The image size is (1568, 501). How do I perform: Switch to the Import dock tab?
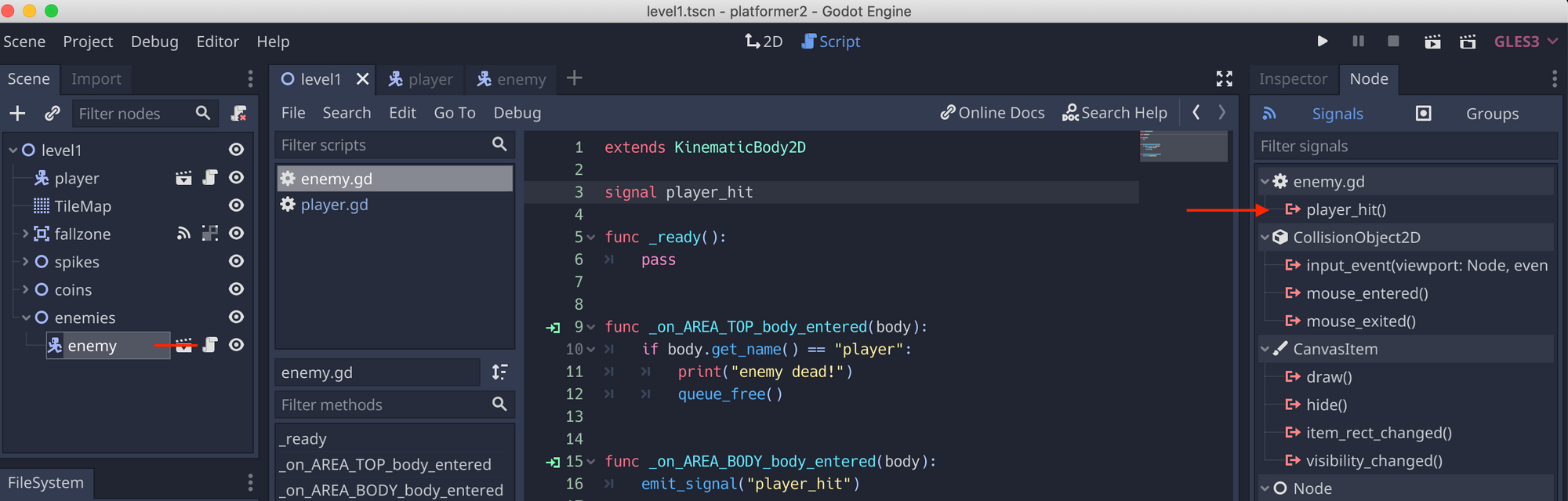[96, 79]
